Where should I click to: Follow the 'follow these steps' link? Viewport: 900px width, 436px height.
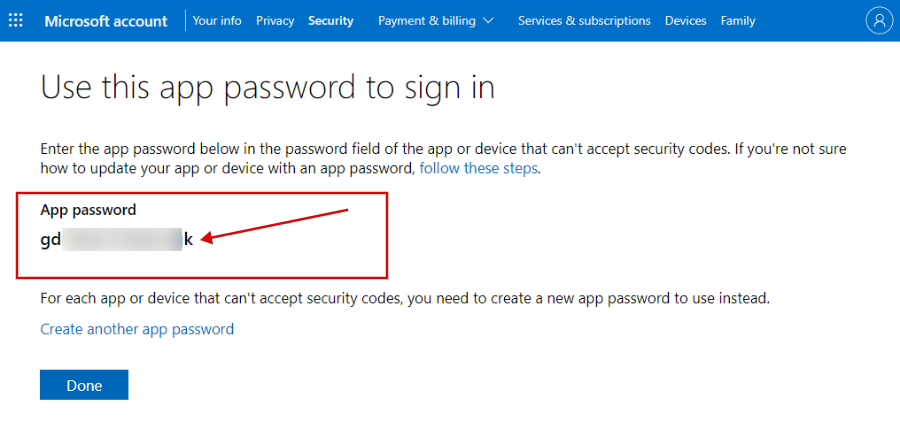pos(479,169)
